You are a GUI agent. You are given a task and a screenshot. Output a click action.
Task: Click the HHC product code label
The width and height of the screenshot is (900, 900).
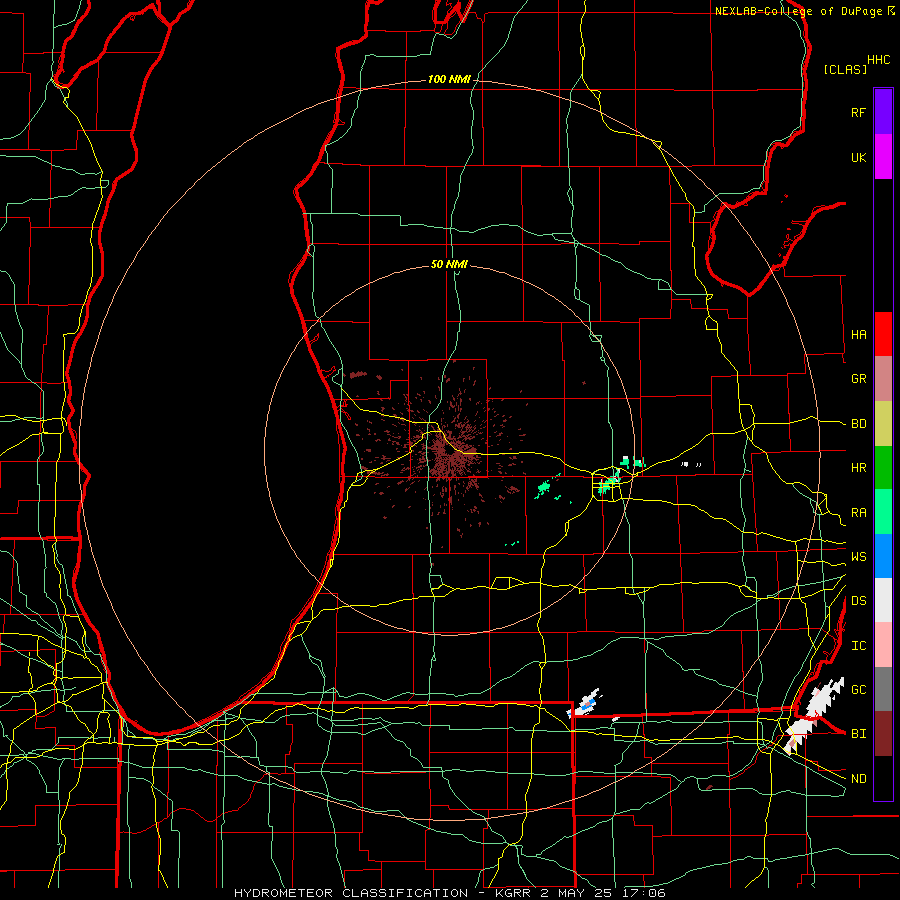pyautogui.click(x=878, y=60)
